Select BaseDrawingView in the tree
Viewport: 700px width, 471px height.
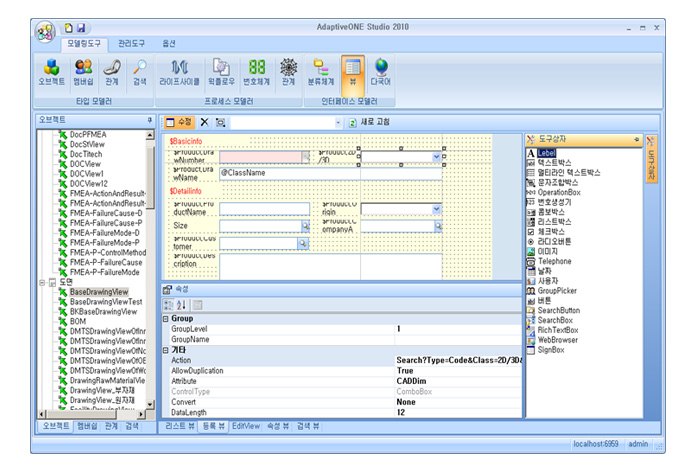99,292
